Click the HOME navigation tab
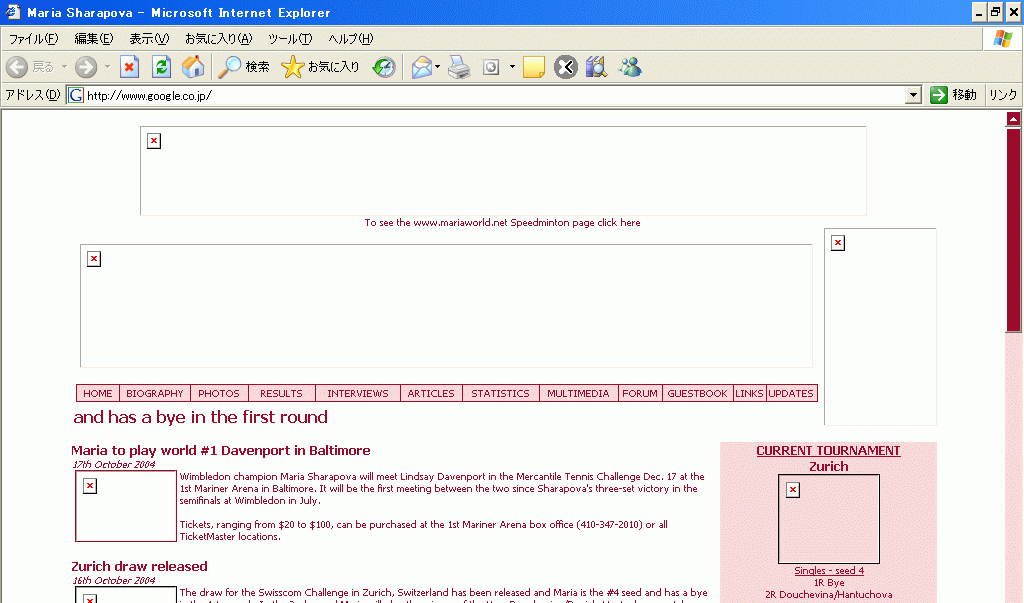This screenshot has width=1024, height=603. click(x=97, y=393)
